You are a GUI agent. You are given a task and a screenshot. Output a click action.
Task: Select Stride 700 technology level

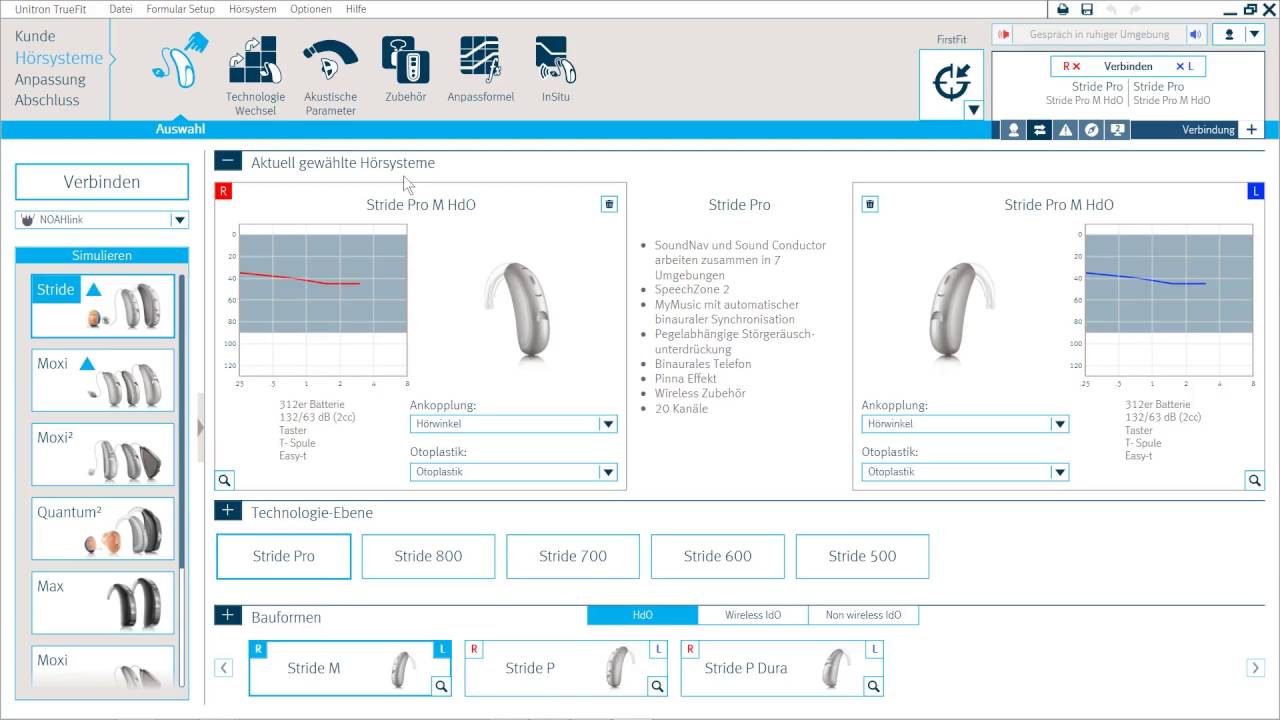(x=573, y=556)
